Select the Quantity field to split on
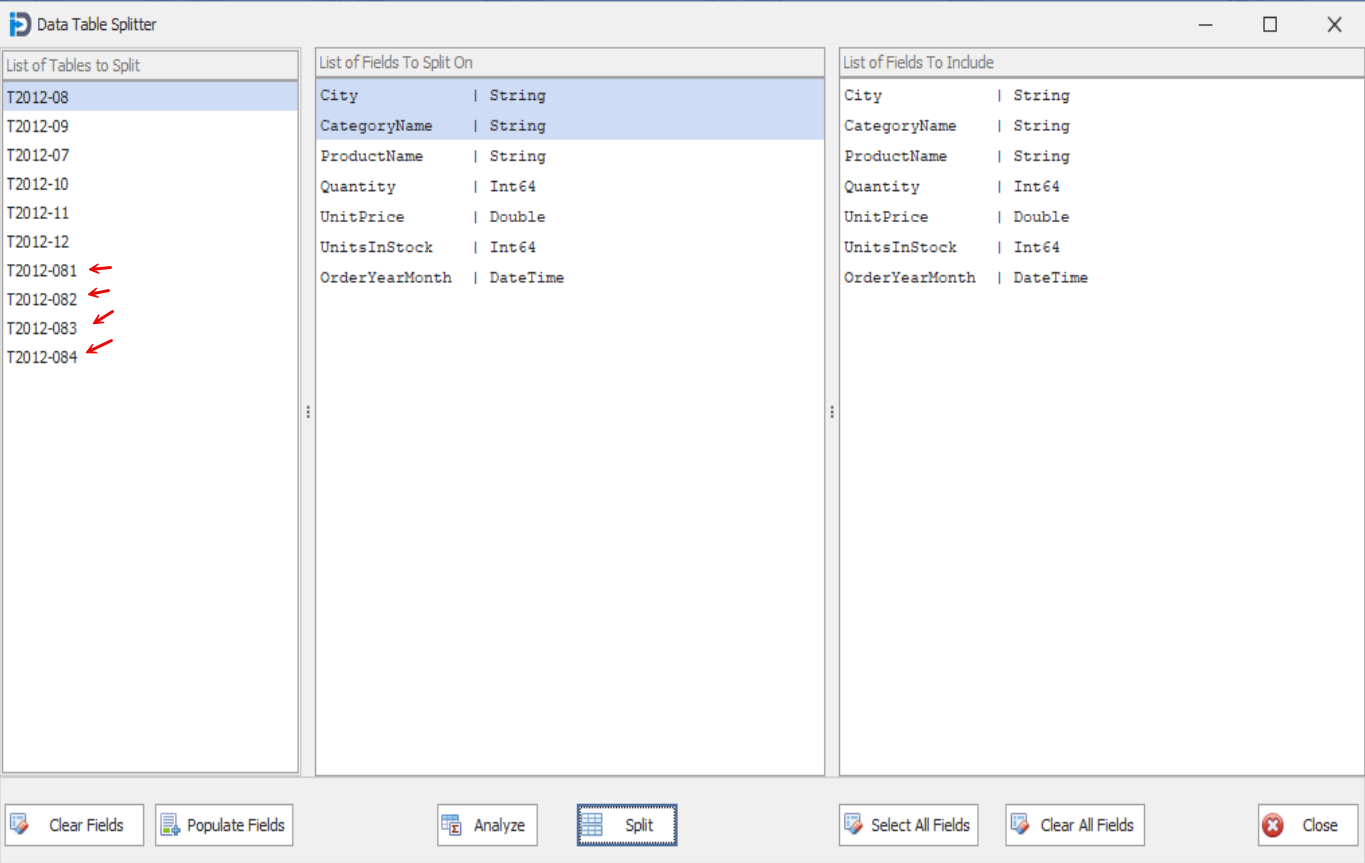The width and height of the screenshot is (1365, 863). click(420, 186)
